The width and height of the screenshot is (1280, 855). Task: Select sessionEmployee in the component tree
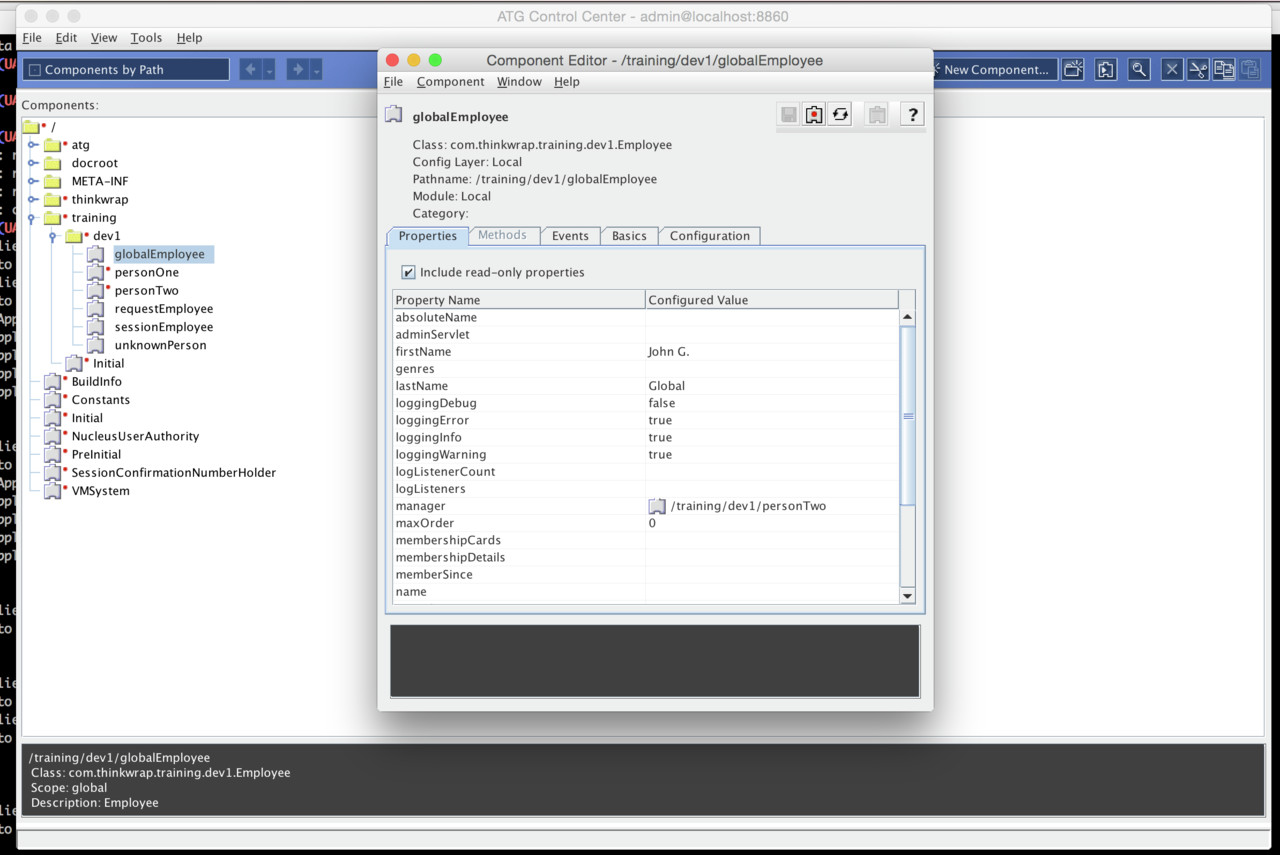click(x=163, y=327)
